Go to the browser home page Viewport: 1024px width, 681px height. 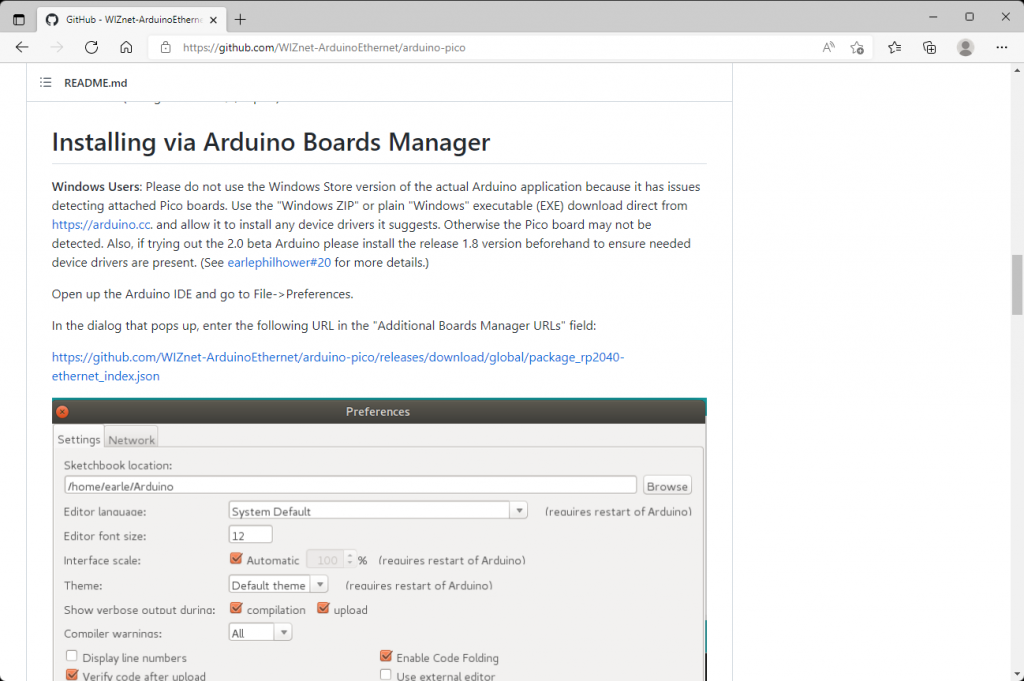tap(126, 47)
